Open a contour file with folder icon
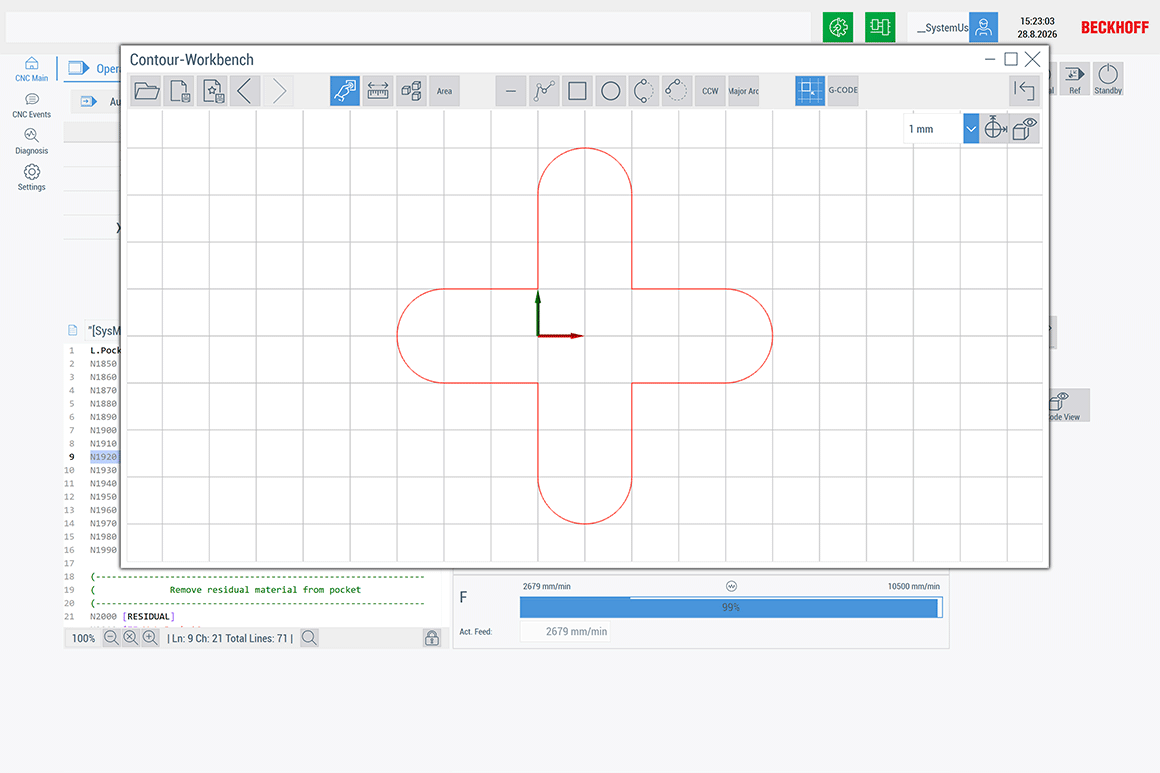Screen dimensions: 1160x773 [146, 91]
